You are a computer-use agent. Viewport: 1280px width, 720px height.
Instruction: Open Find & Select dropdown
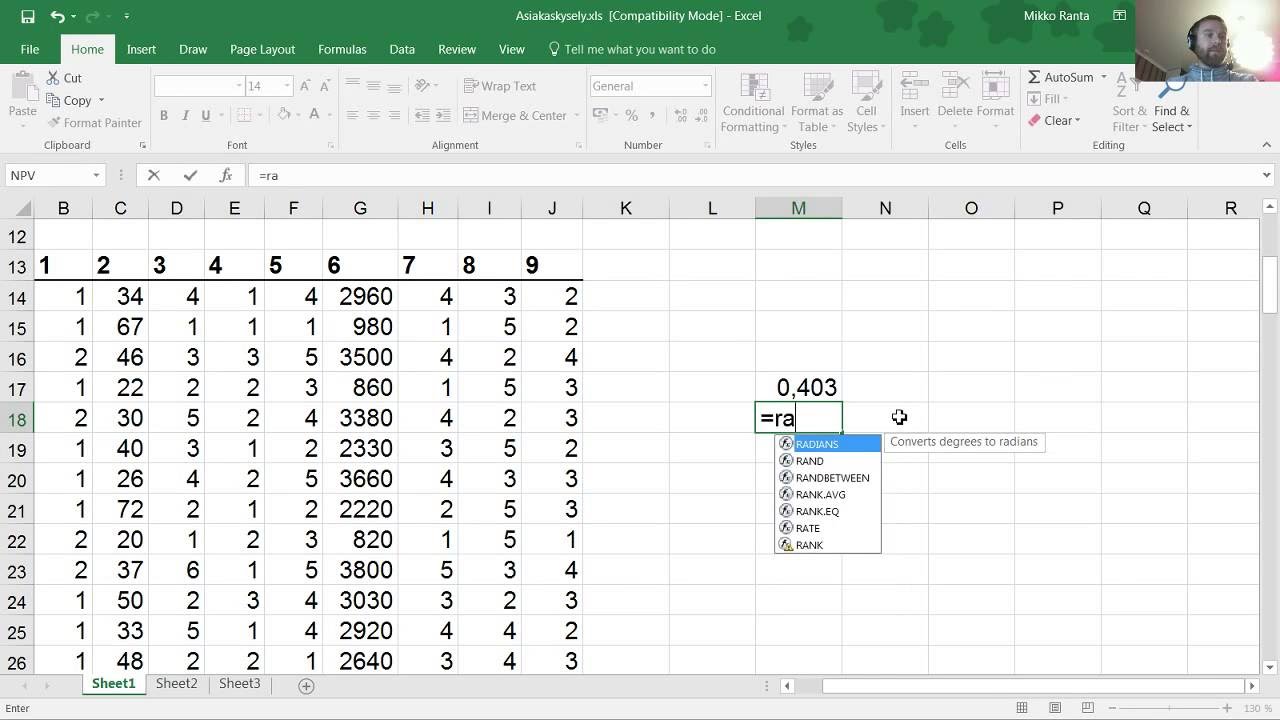pyautogui.click(x=1172, y=103)
